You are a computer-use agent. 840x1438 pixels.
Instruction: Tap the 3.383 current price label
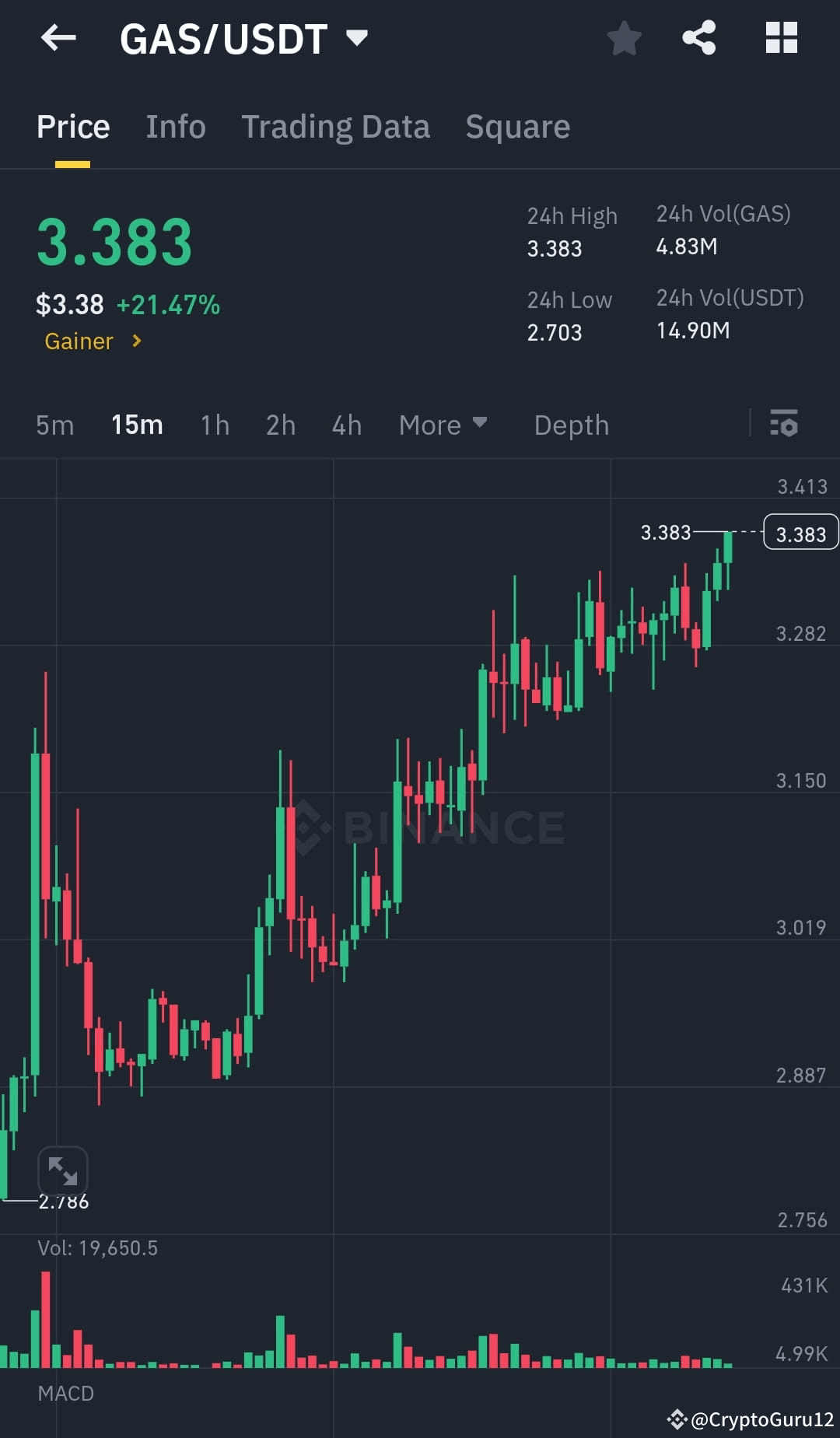pyautogui.click(x=800, y=532)
